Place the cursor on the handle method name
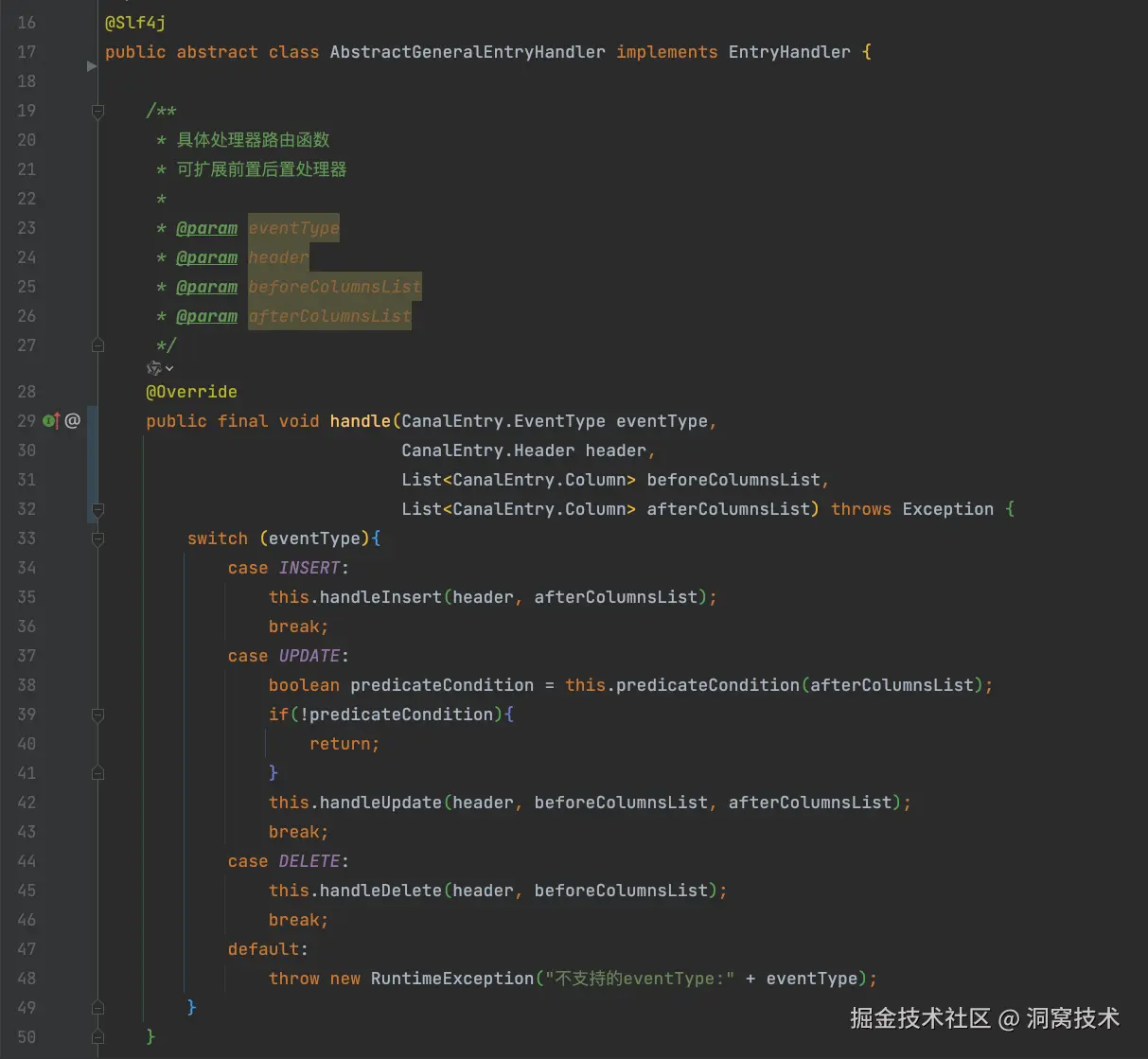1148x1059 pixels. coord(361,420)
